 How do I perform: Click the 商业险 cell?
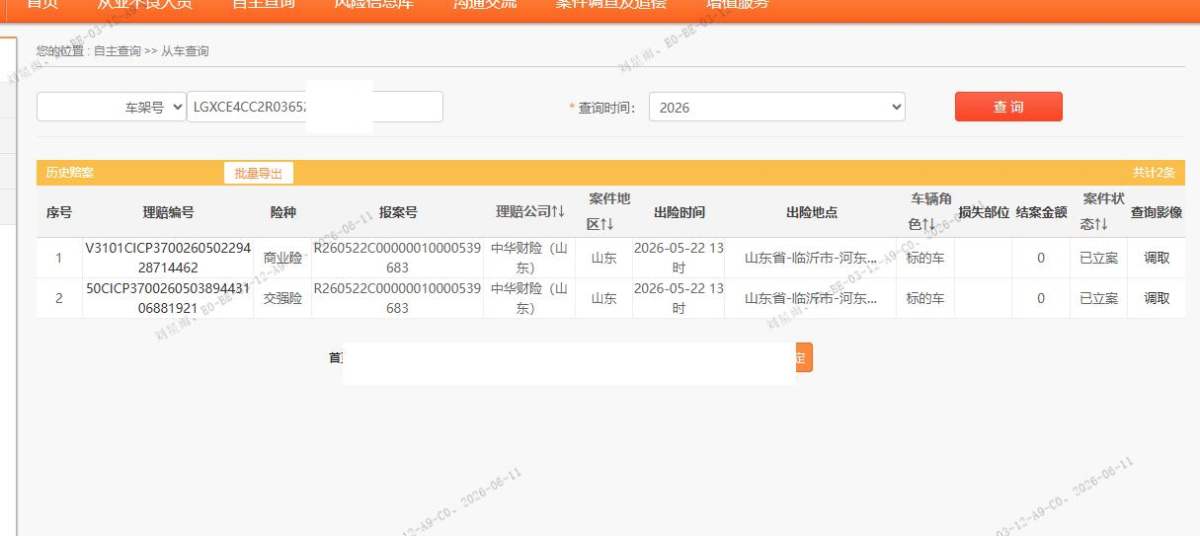pos(282,258)
